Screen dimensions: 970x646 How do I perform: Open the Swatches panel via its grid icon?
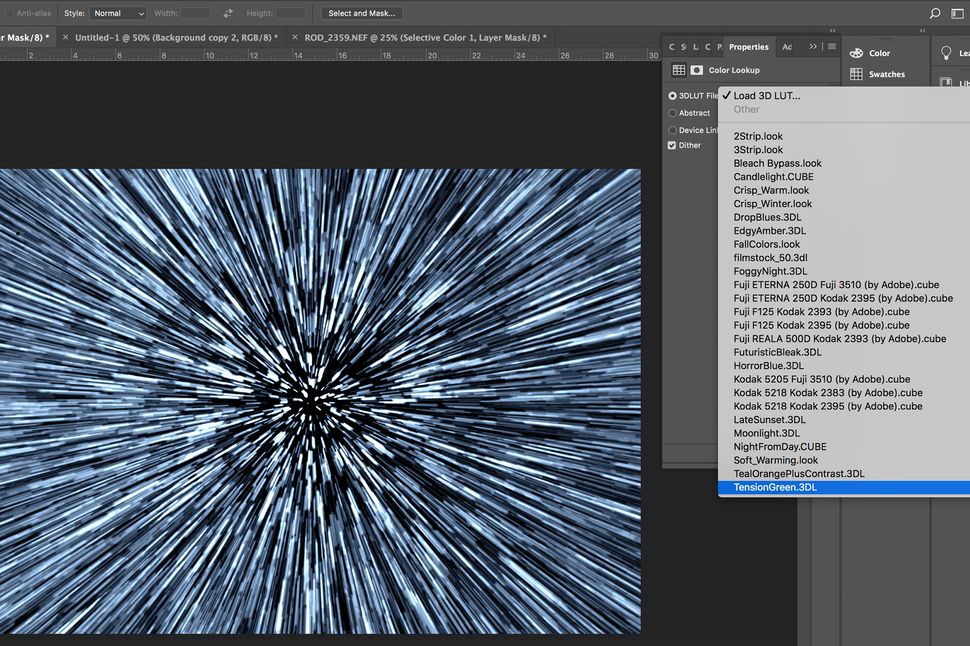(856, 74)
